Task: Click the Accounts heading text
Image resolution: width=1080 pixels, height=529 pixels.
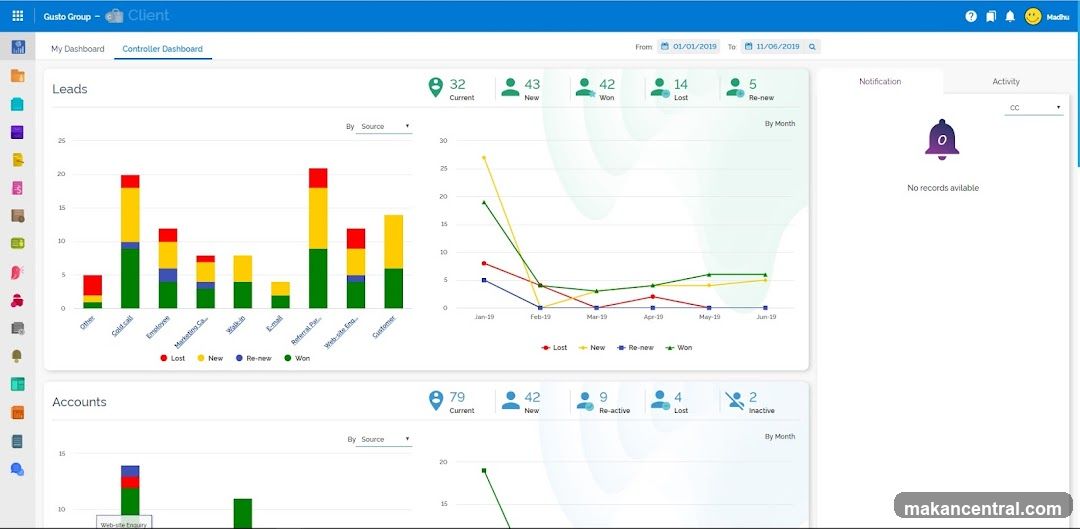Action: click(x=79, y=402)
